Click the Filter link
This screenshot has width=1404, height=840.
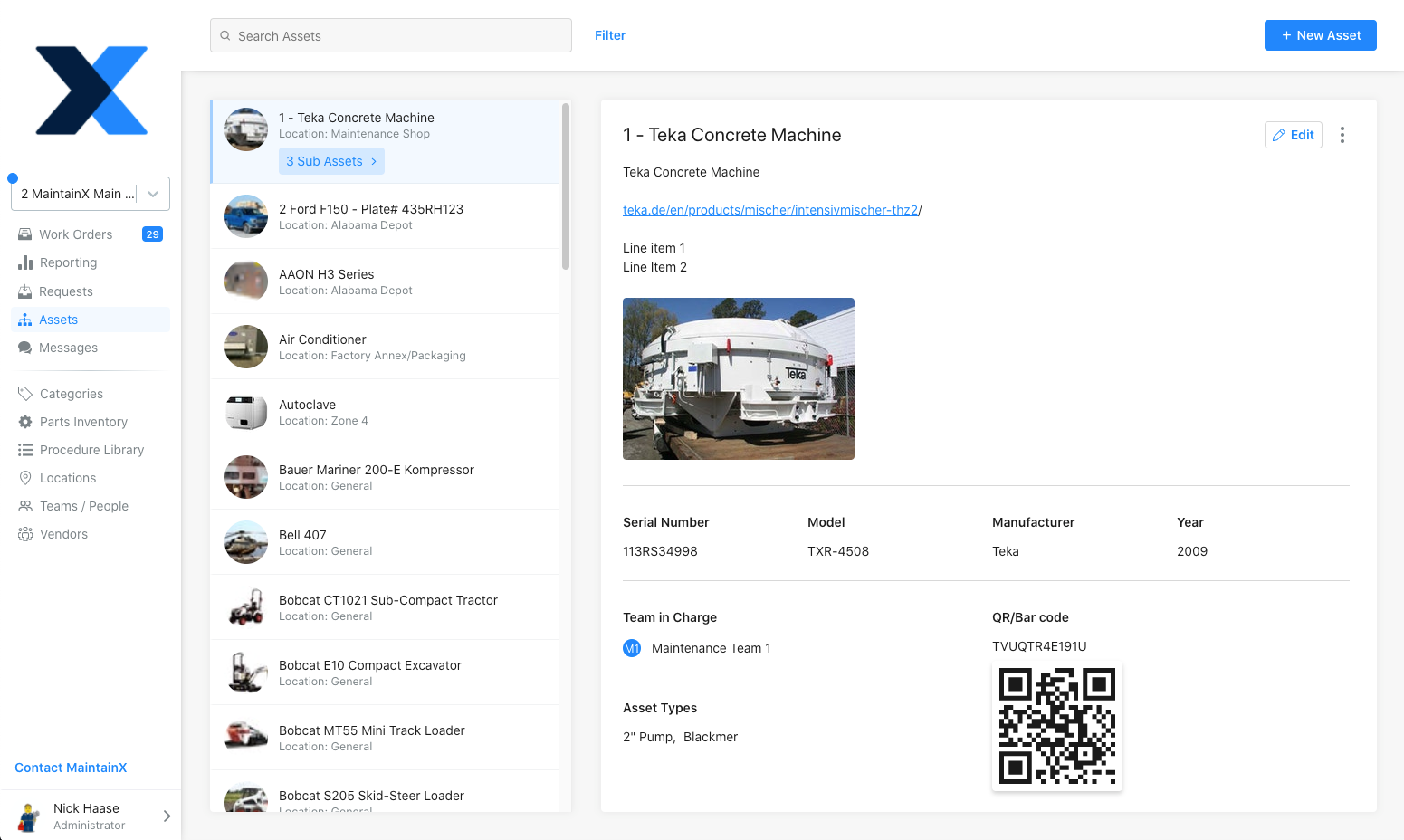point(610,35)
